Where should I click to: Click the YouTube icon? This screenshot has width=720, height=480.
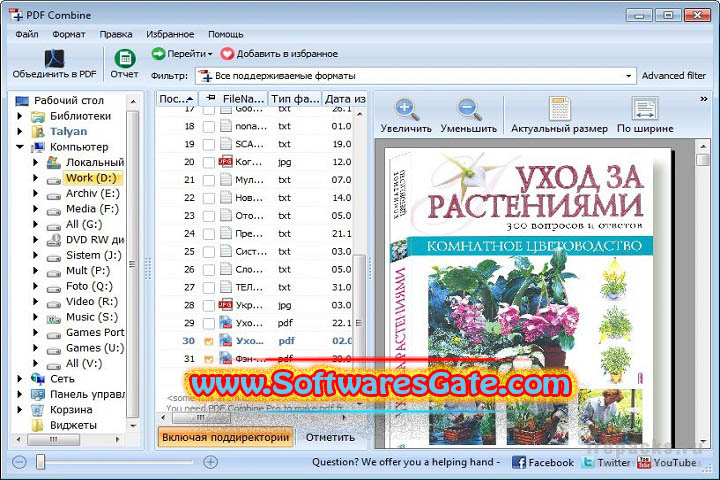pos(644,462)
